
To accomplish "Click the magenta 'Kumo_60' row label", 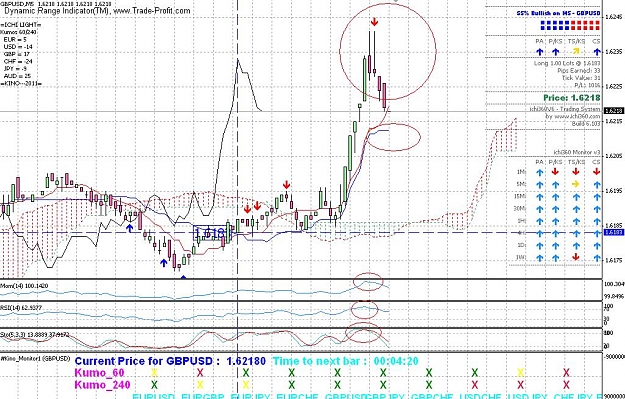I will point(99,373).
